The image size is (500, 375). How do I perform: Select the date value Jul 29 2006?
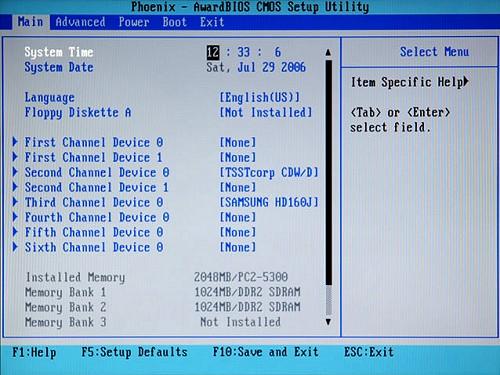(271, 67)
